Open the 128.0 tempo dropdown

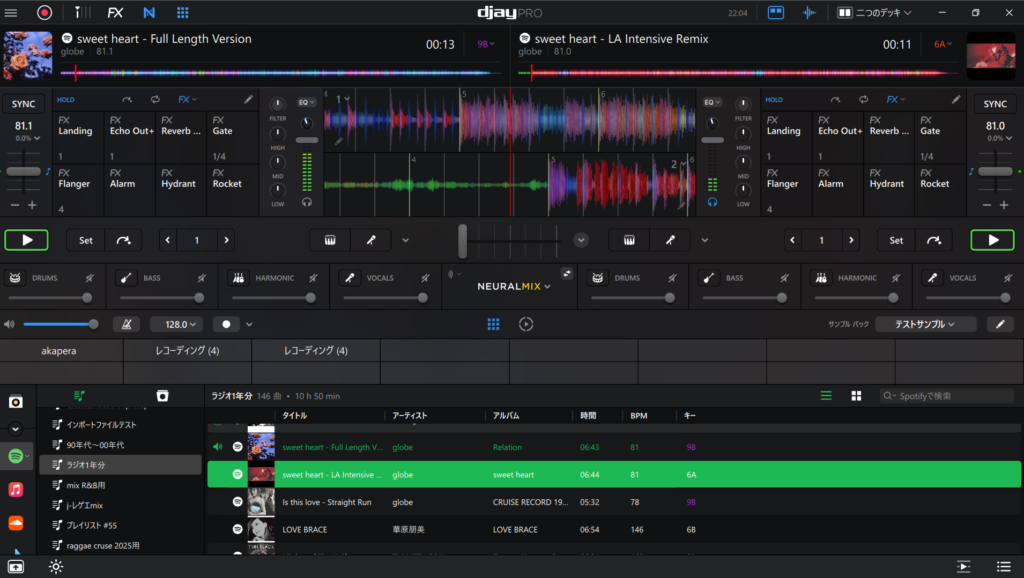click(x=176, y=324)
